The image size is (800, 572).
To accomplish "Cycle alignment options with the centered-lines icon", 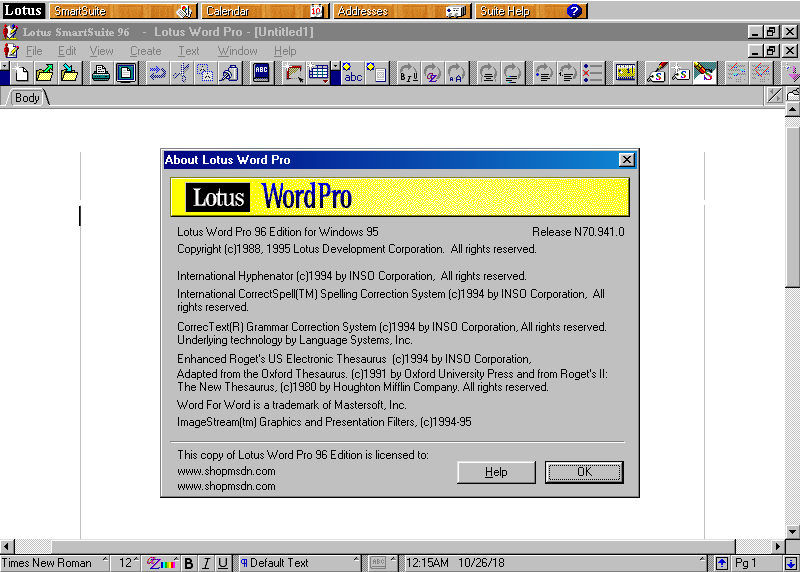I will point(488,73).
